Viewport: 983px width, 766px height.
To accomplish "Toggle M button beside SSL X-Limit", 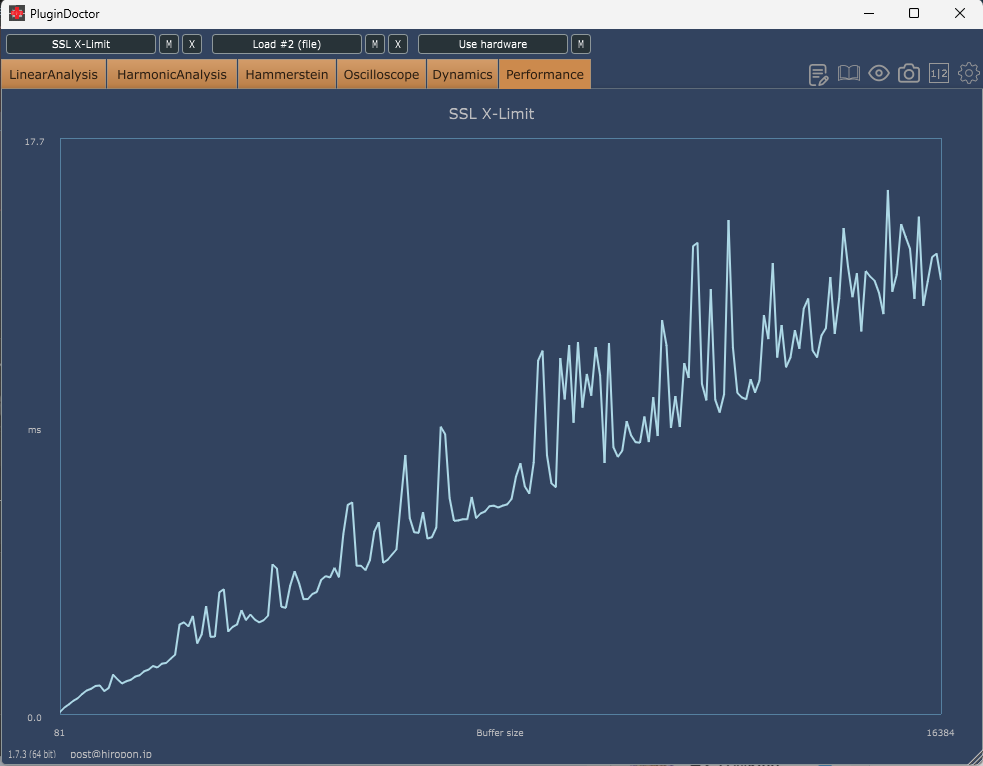I will 169,44.
